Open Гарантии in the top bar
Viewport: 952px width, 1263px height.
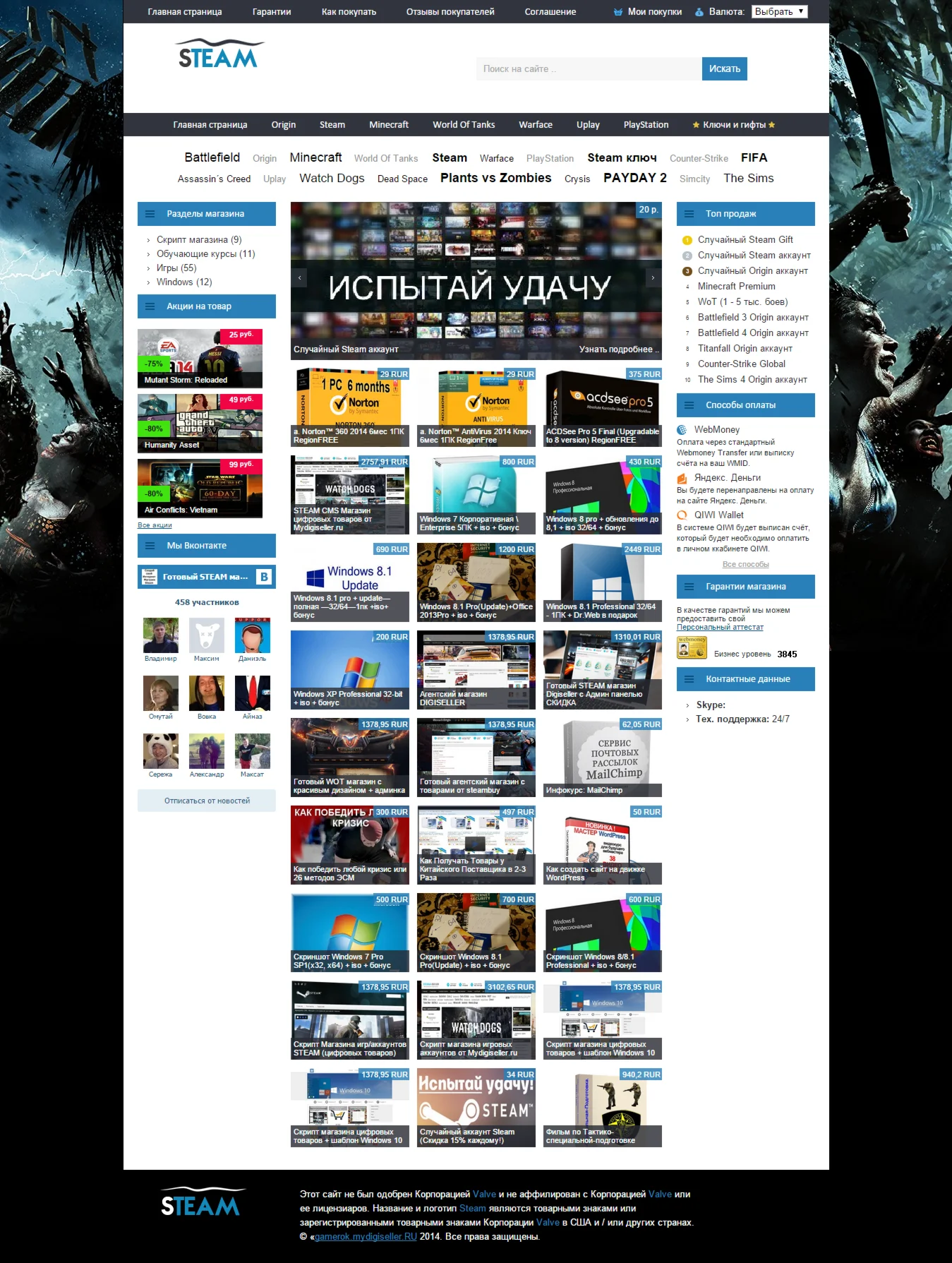coord(272,12)
